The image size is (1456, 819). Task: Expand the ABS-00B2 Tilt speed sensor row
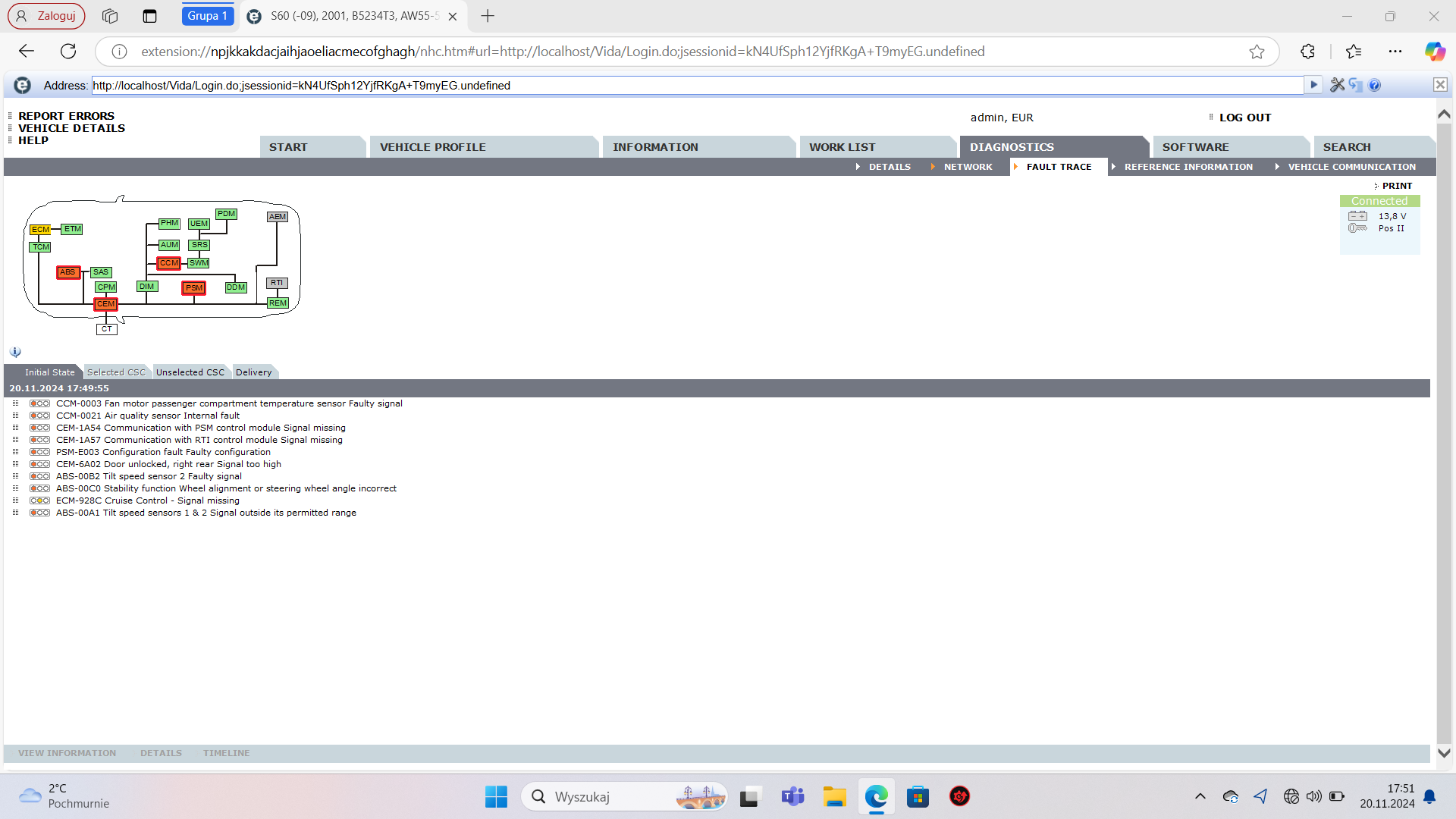15,476
